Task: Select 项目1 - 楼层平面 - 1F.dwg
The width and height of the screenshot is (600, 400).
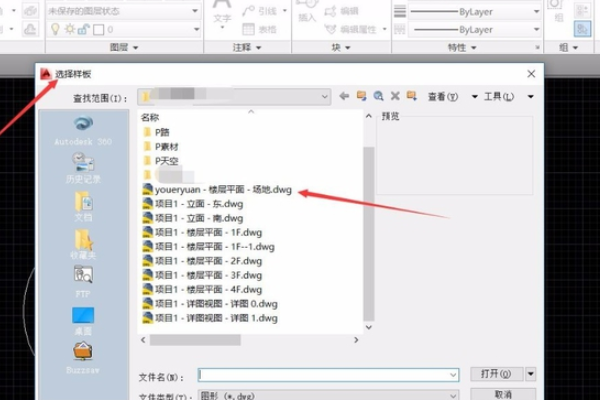Action: pos(202,232)
